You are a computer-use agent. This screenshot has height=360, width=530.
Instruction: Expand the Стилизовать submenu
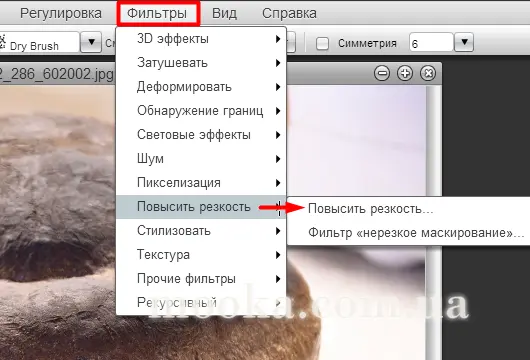[x=201, y=231]
